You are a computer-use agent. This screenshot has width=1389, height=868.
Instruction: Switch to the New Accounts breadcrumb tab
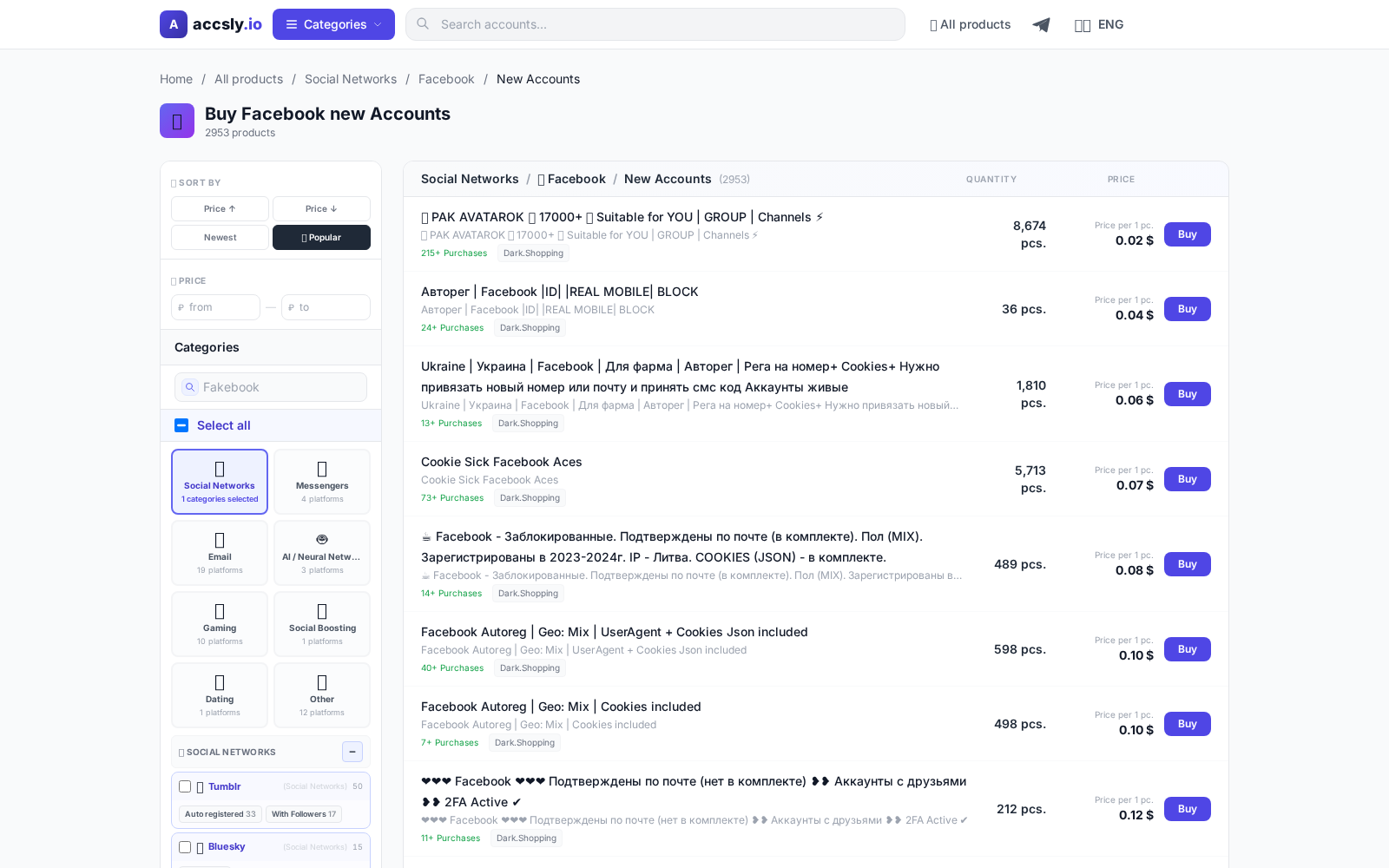pos(668,179)
